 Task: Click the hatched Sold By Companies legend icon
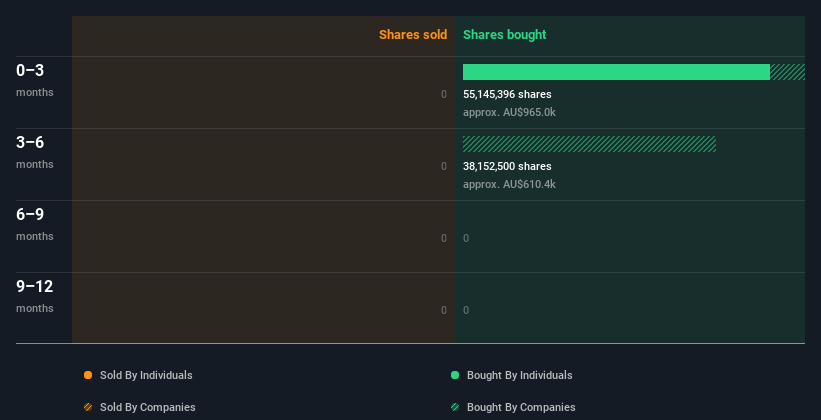point(88,407)
